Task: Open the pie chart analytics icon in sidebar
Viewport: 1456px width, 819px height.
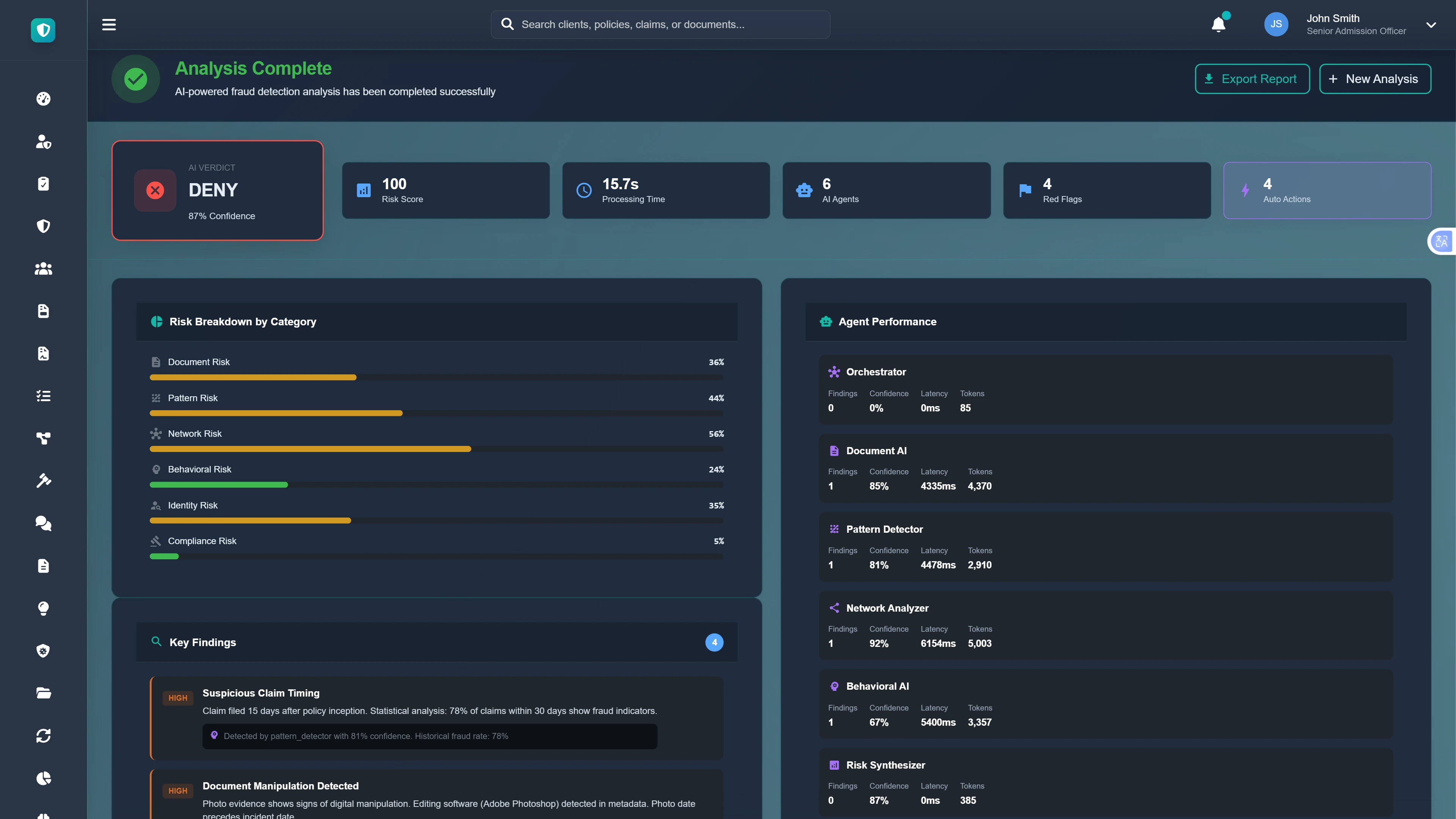Action: point(44,778)
